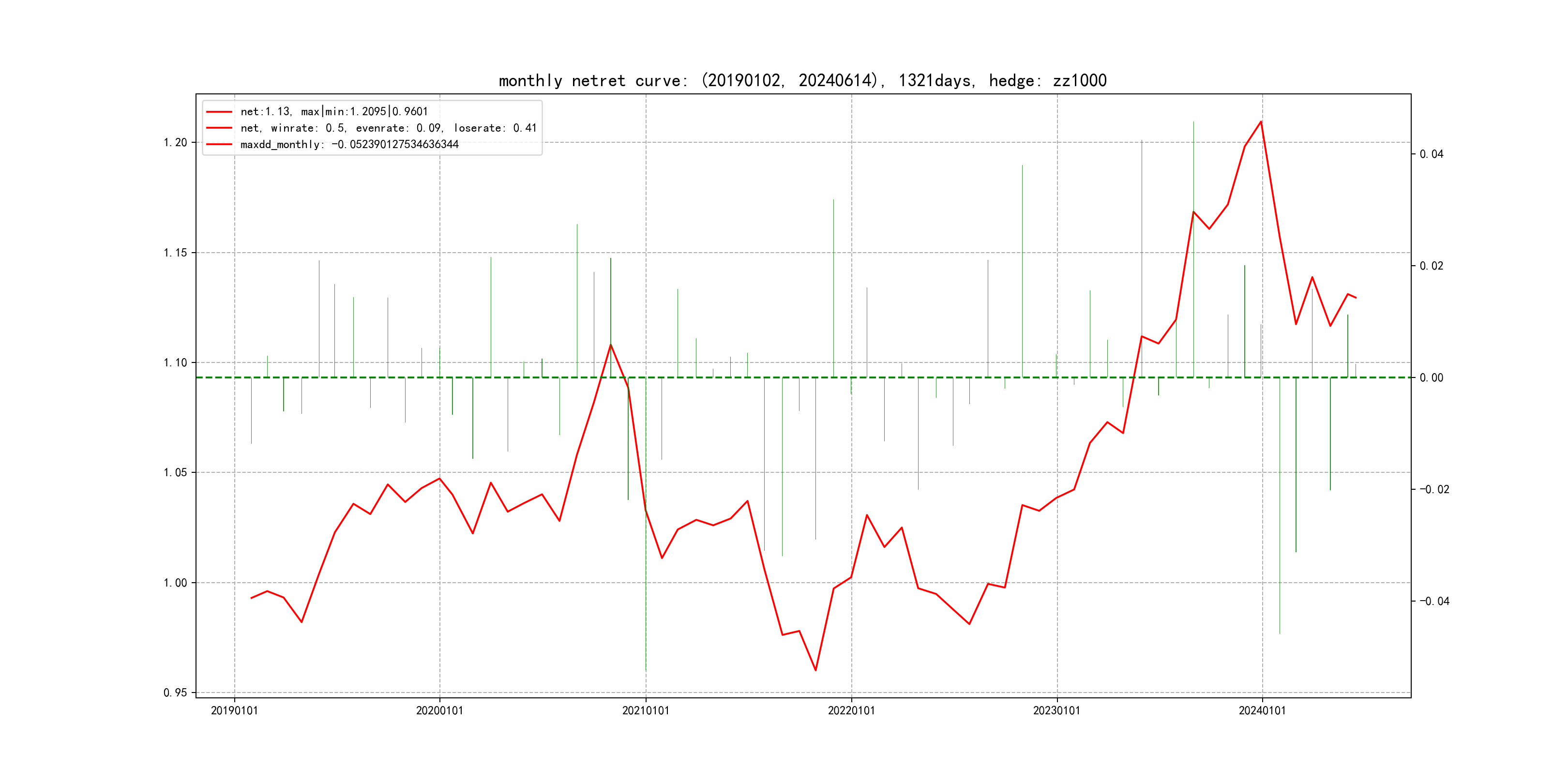The height and width of the screenshot is (784, 1568).
Task: Click the 20200101 x-axis tick label
Action: (439, 710)
